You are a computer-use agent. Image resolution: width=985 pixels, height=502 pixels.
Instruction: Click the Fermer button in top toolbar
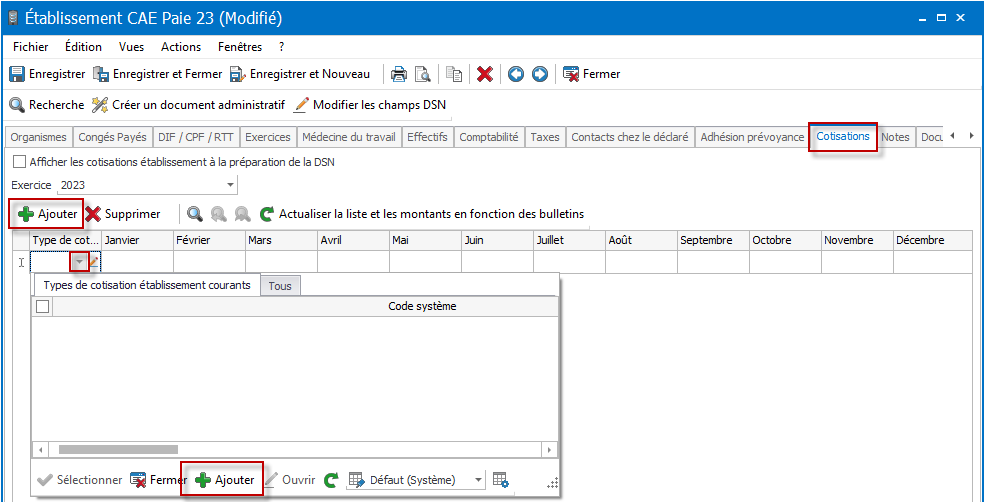pyautogui.click(x=592, y=74)
